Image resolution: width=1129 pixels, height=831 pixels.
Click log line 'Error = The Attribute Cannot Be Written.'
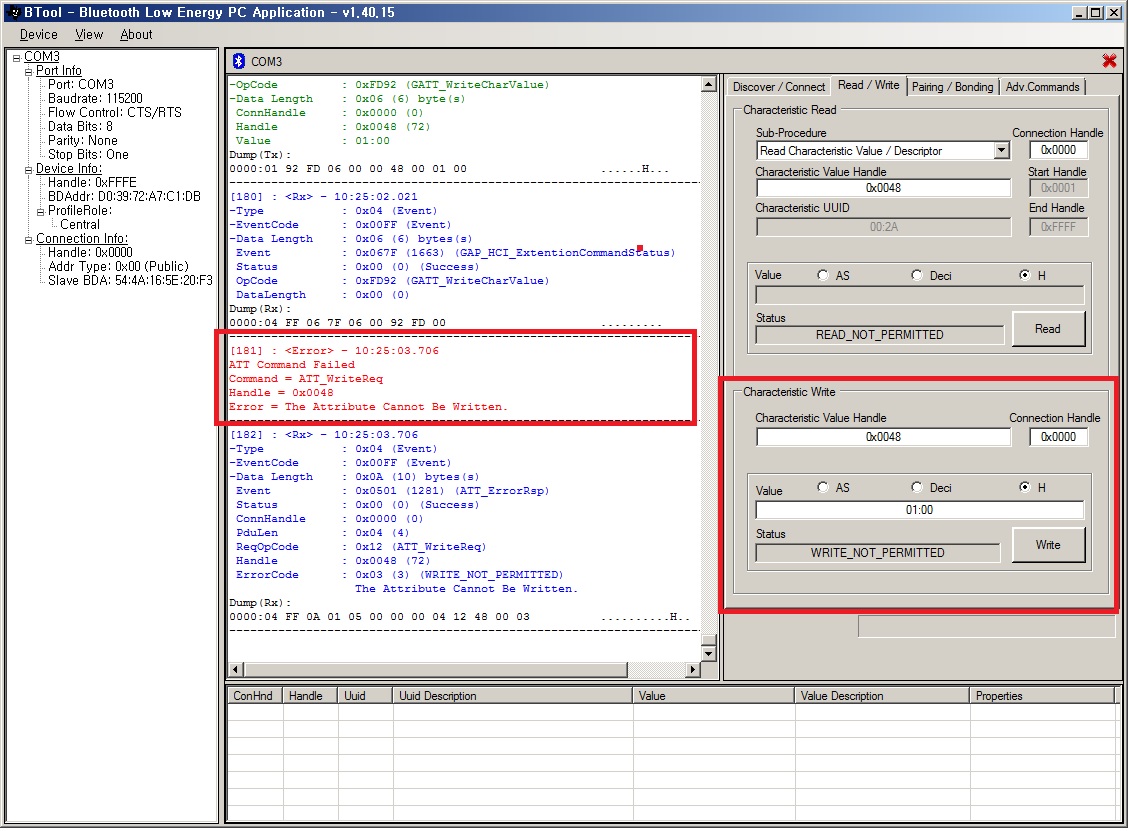click(368, 407)
